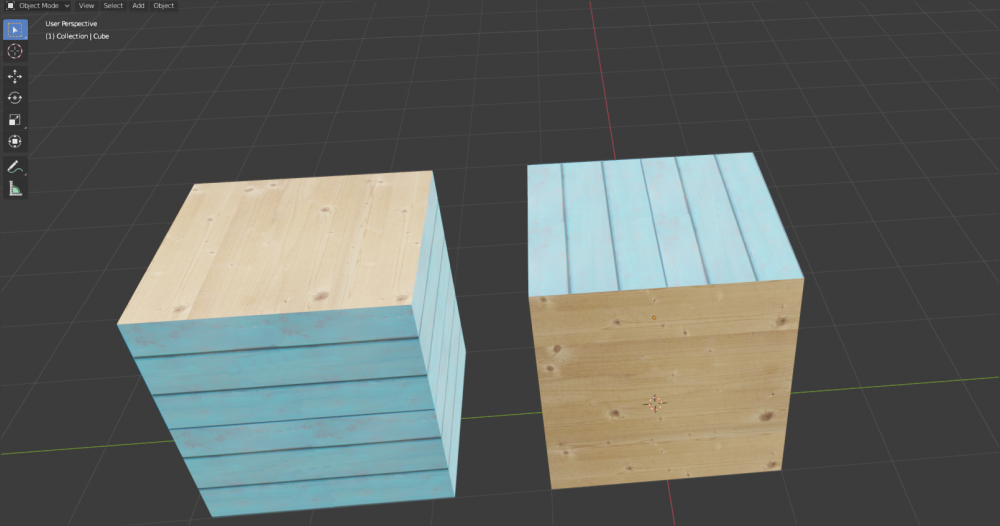The width and height of the screenshot is (1000, 526).
Task: Select the Scale tool
Action: pyautogui.click(x=15, y=120)
